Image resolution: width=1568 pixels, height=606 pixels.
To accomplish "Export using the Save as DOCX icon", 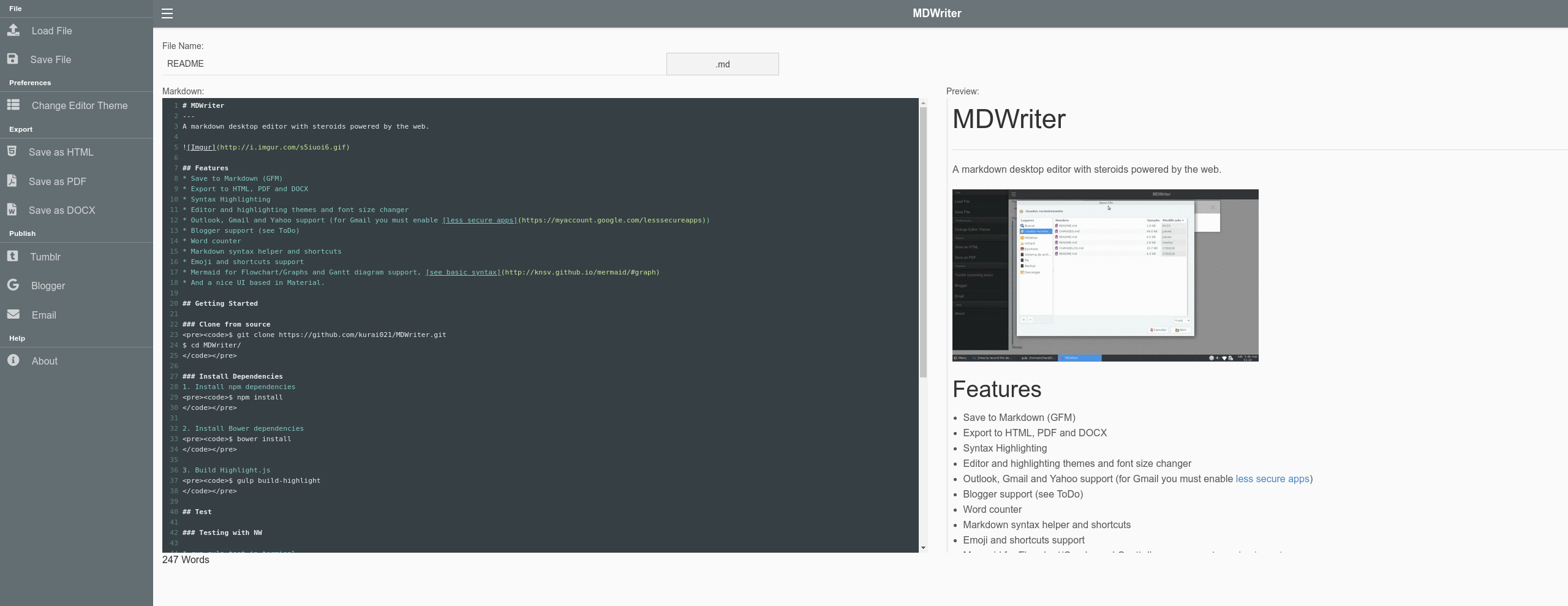I will click(12, 210).
